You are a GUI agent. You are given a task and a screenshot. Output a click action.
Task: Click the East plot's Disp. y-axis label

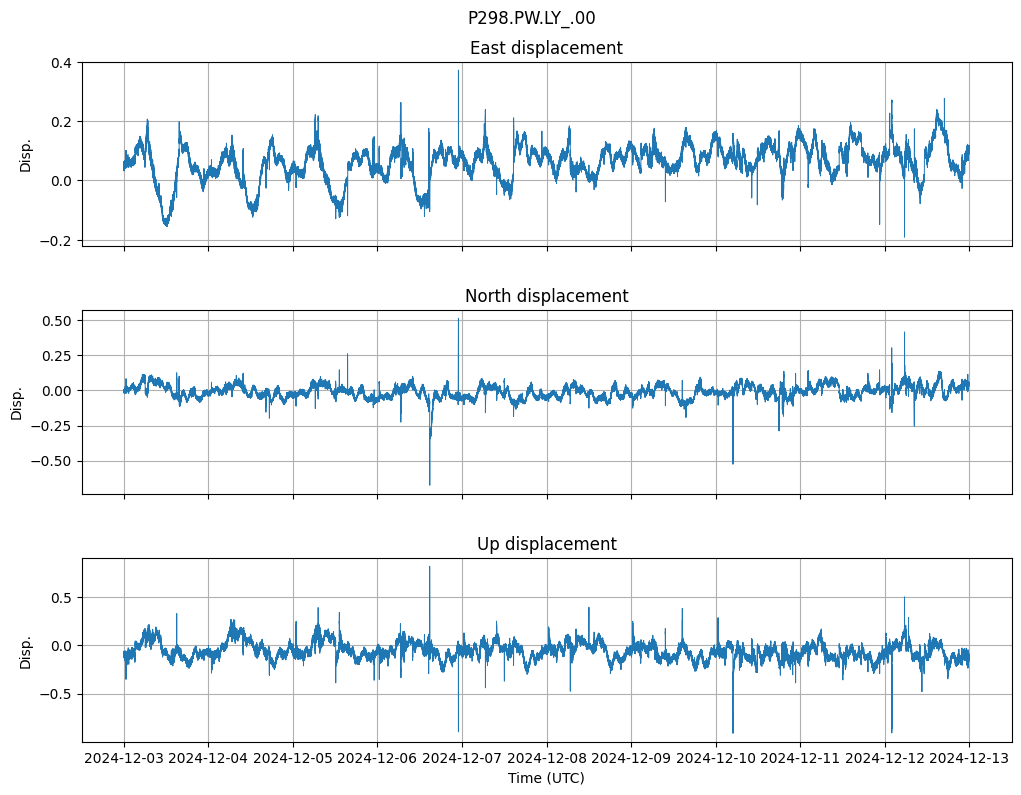click(26, 155)
